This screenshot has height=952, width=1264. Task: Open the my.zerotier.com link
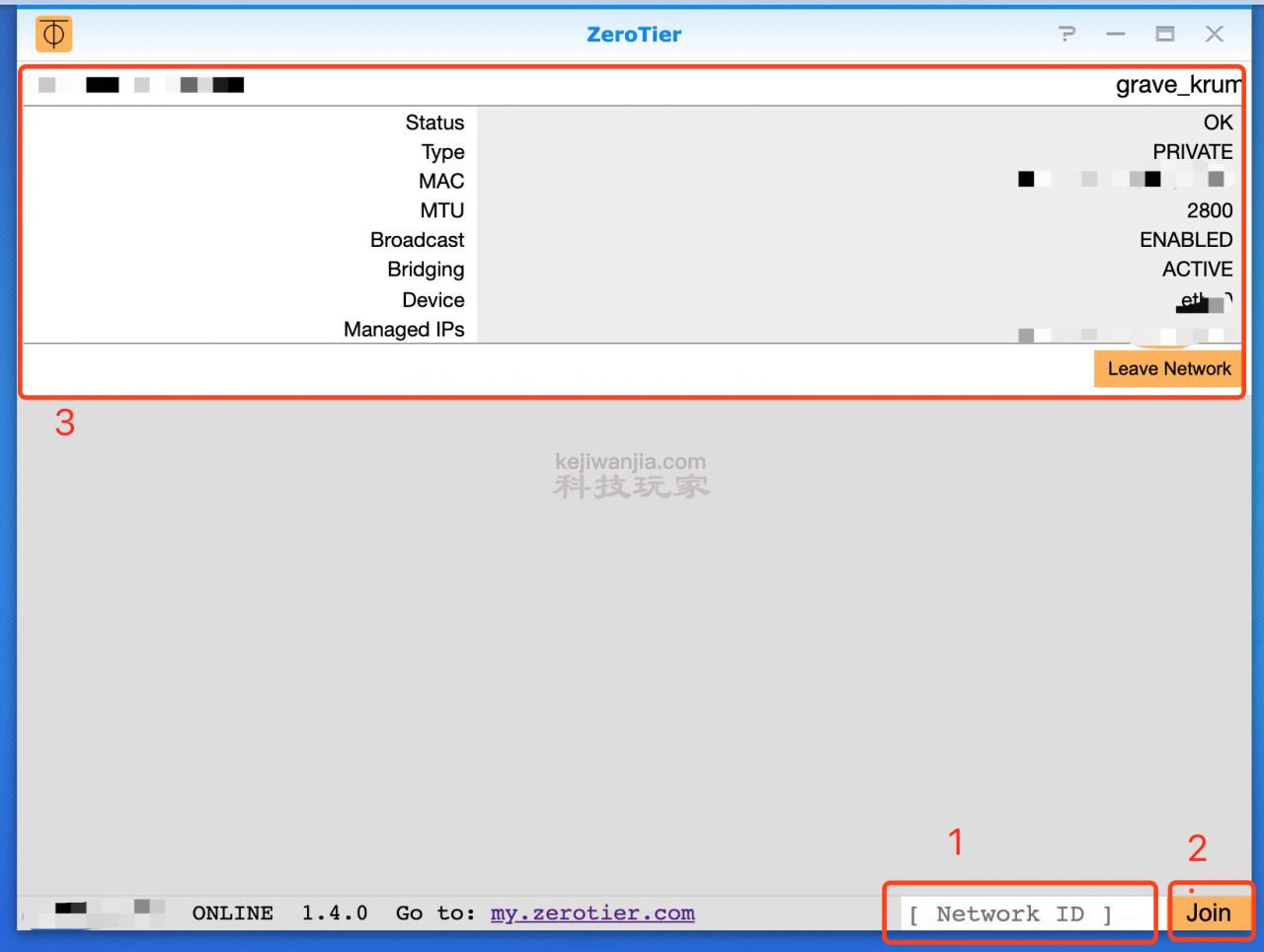click(592, 913)
